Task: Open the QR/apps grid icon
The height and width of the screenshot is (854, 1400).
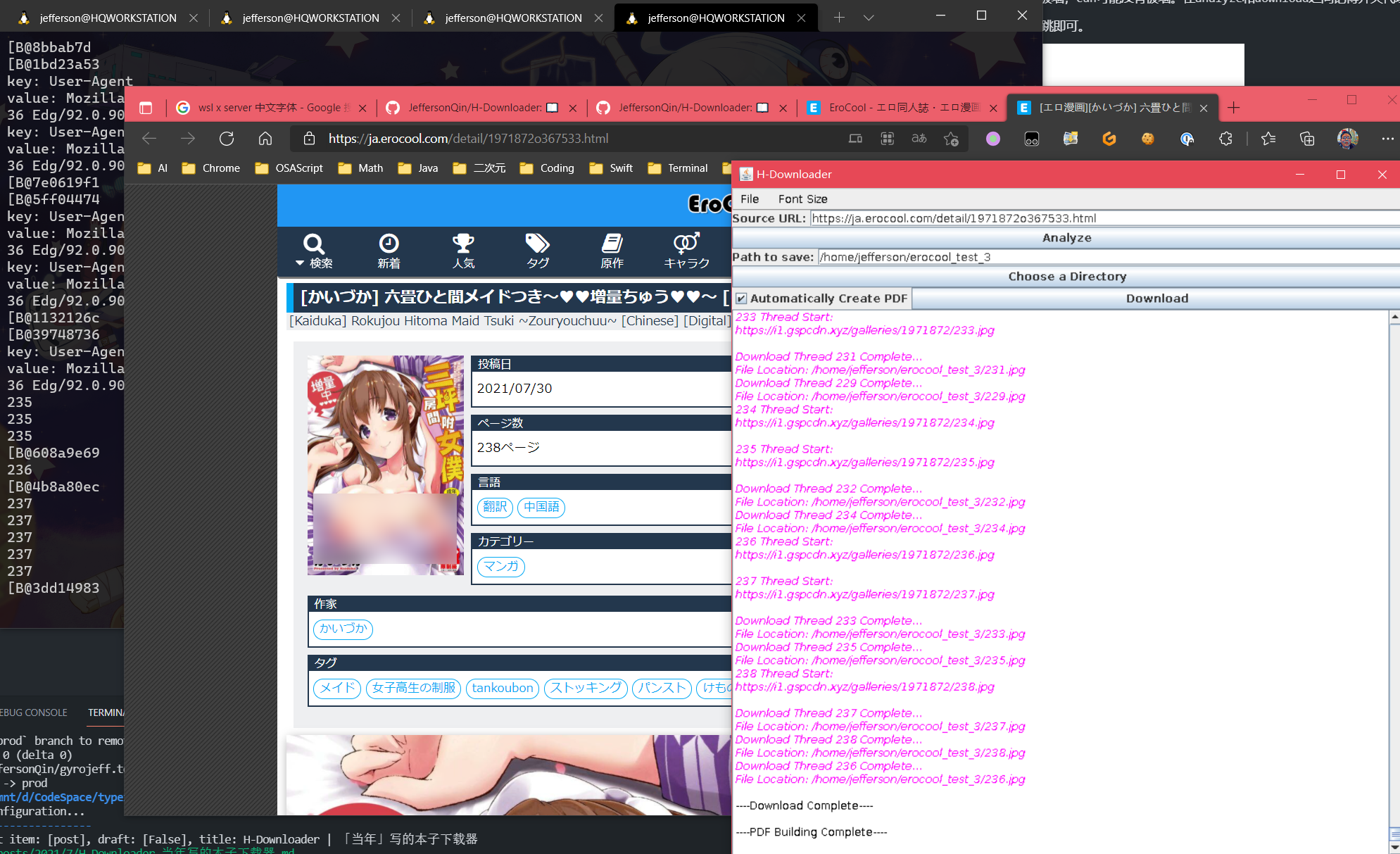Action: 888,139
